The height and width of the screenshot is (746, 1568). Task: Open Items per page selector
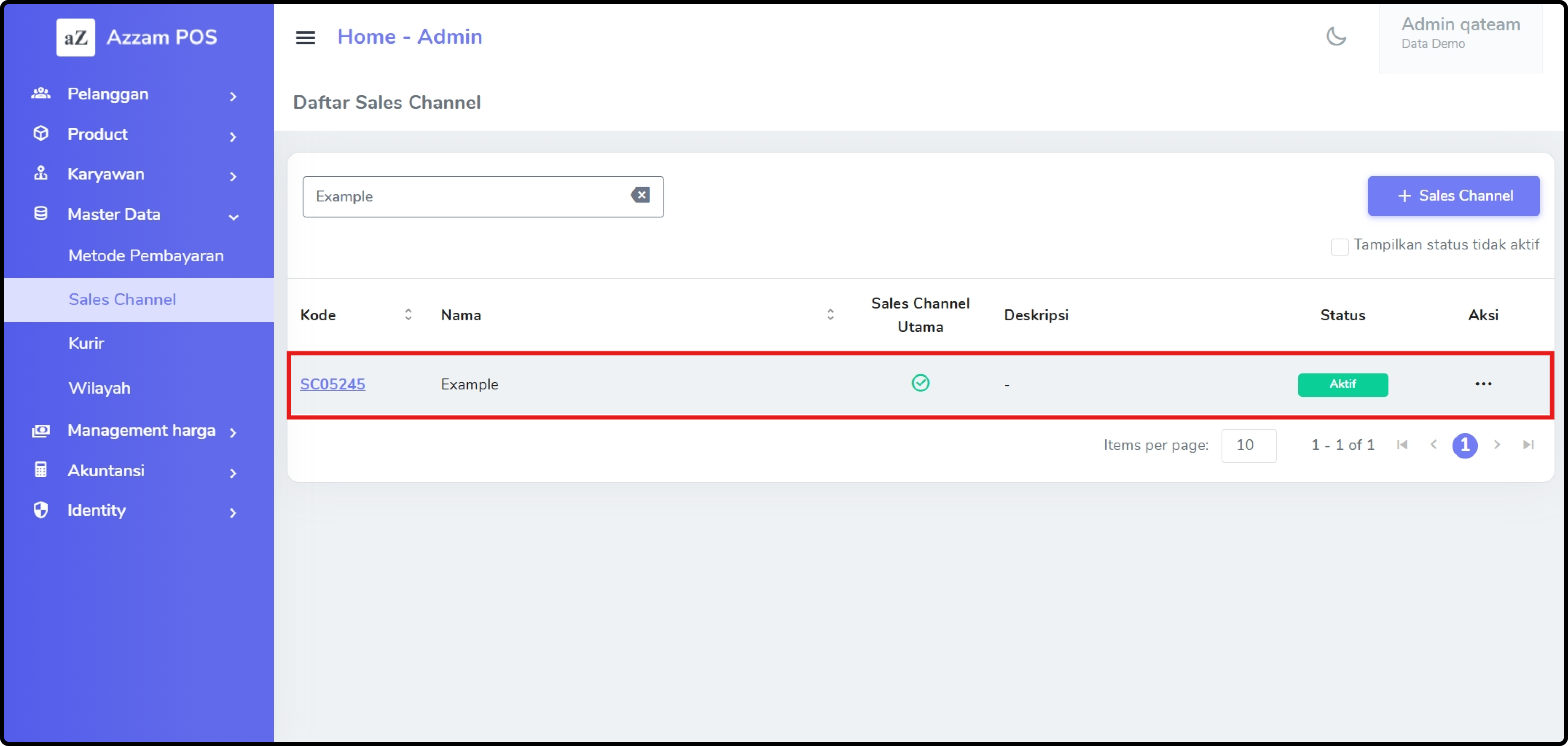1248,445
